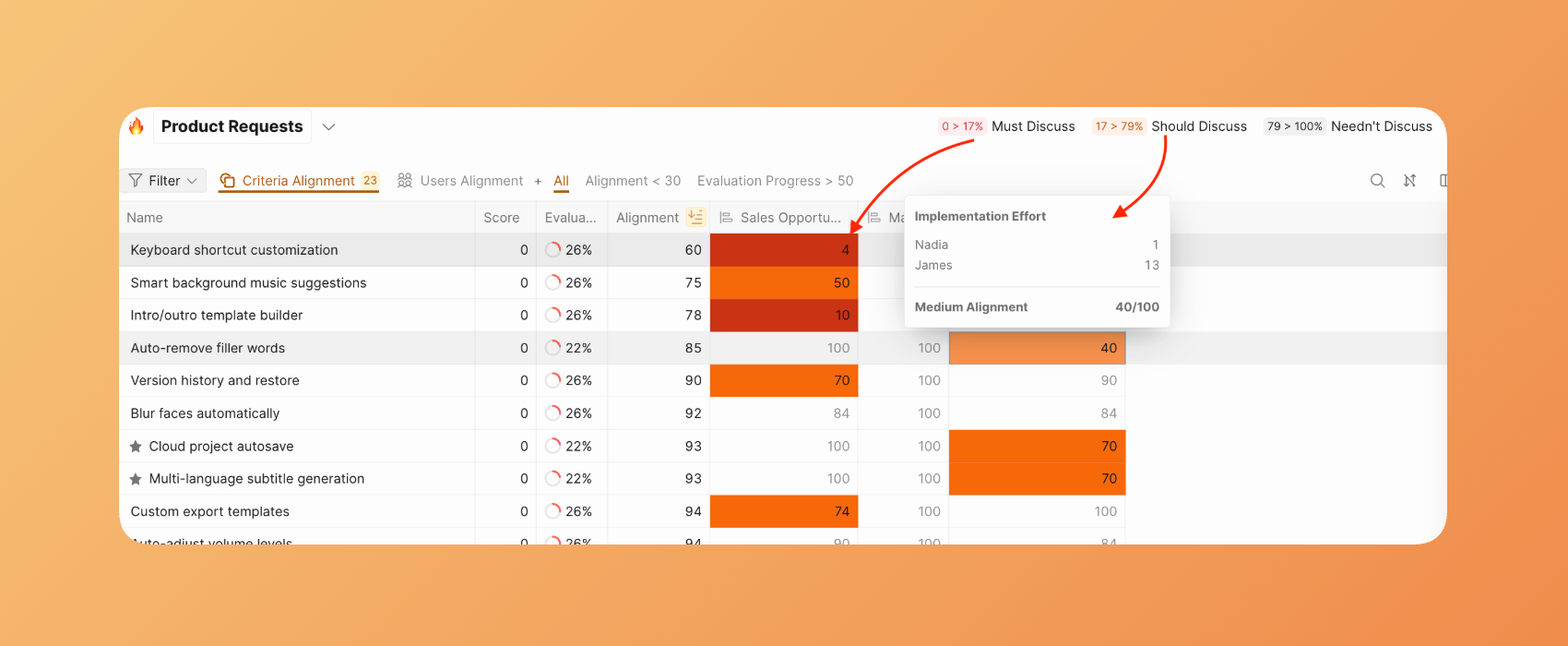Click the Score column header
The height and width of the screenshot is (646, 1568).
click(x=501, y=218)
